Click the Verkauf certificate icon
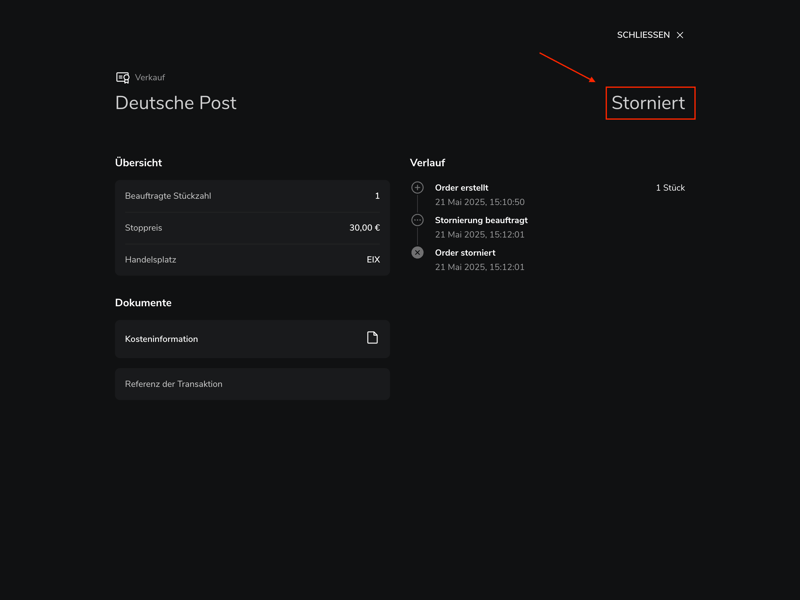This screenshot has height=600, width=800. (122, 78)
